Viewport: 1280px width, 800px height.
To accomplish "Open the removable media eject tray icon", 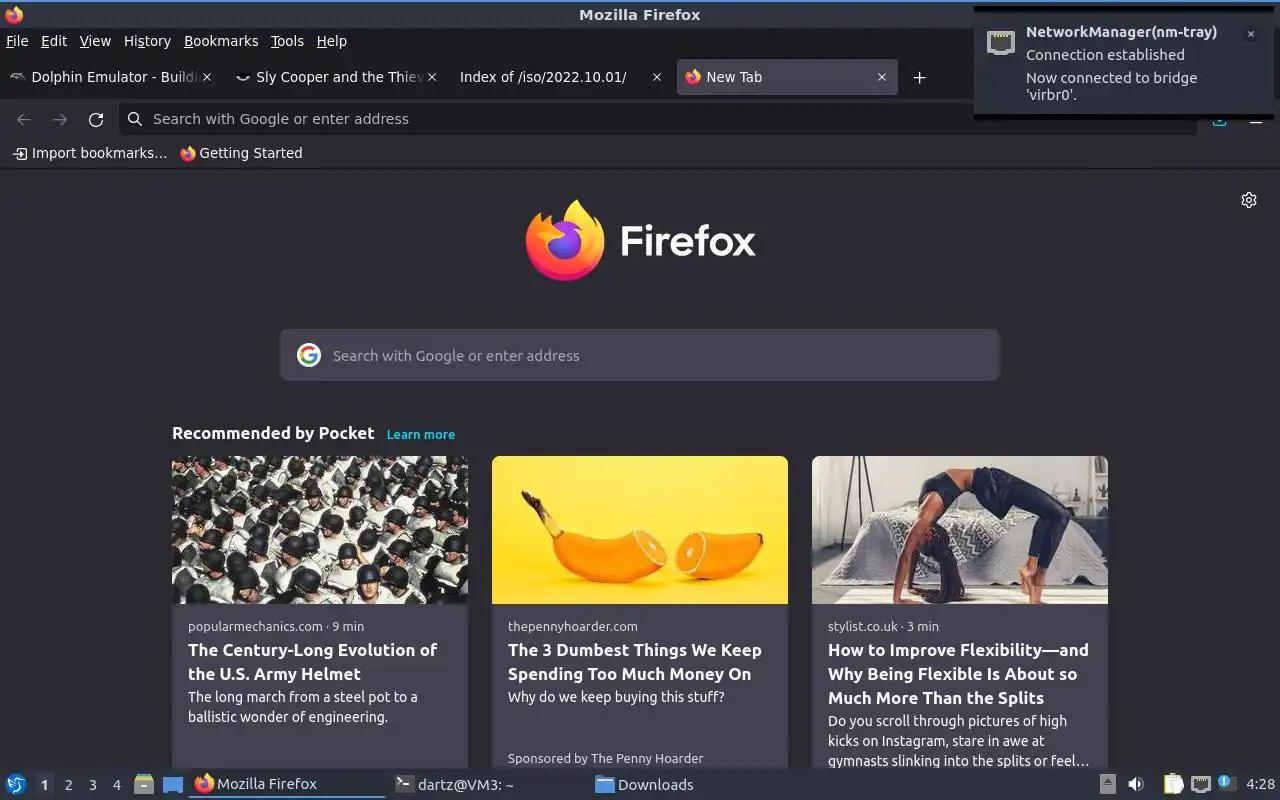I will pos(1107,784).
